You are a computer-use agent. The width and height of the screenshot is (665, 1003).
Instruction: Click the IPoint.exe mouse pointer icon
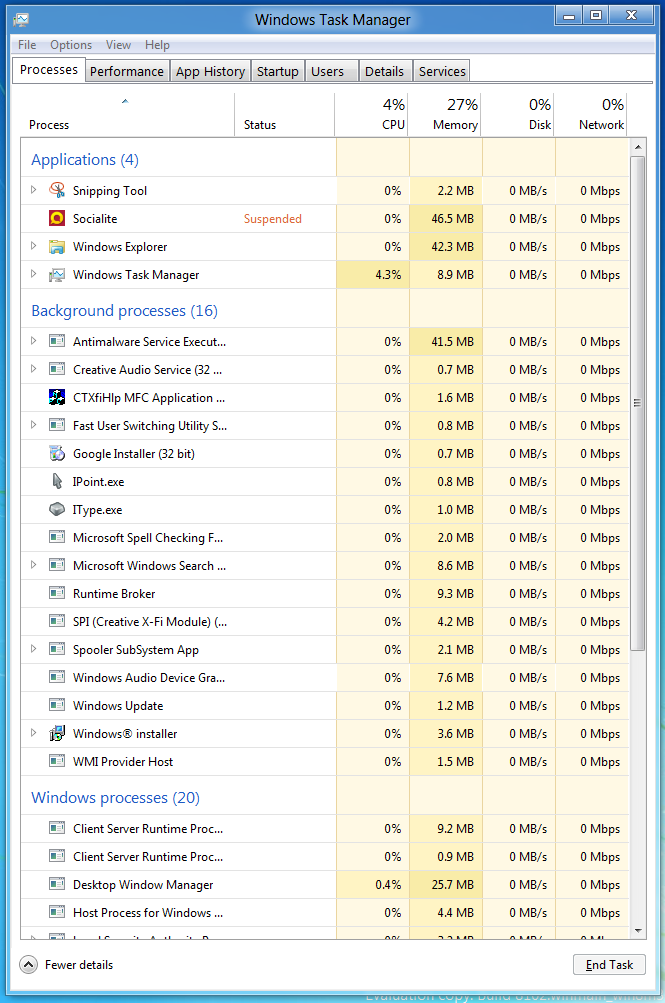pos(57,481)
